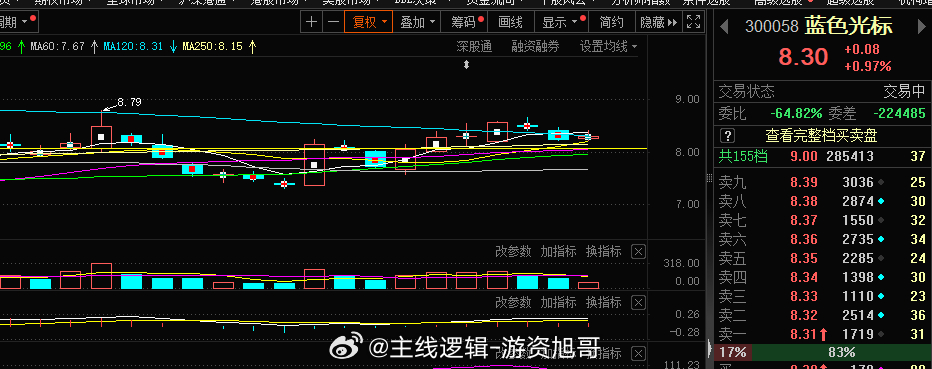Close the MACD indicator panel
This screenshot has width=932, height=369.
[638, 303]
